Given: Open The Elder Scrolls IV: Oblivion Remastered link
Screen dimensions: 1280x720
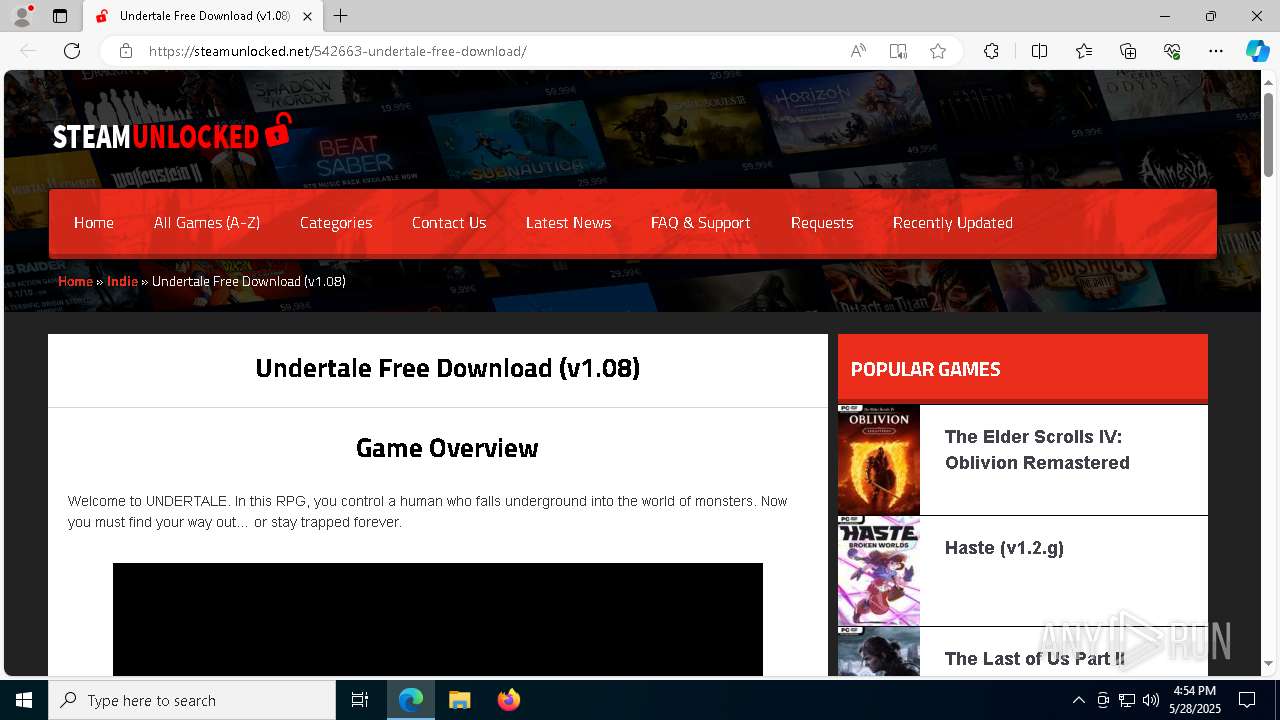Looking at the screenshot, I should [x=1037, y=450].
